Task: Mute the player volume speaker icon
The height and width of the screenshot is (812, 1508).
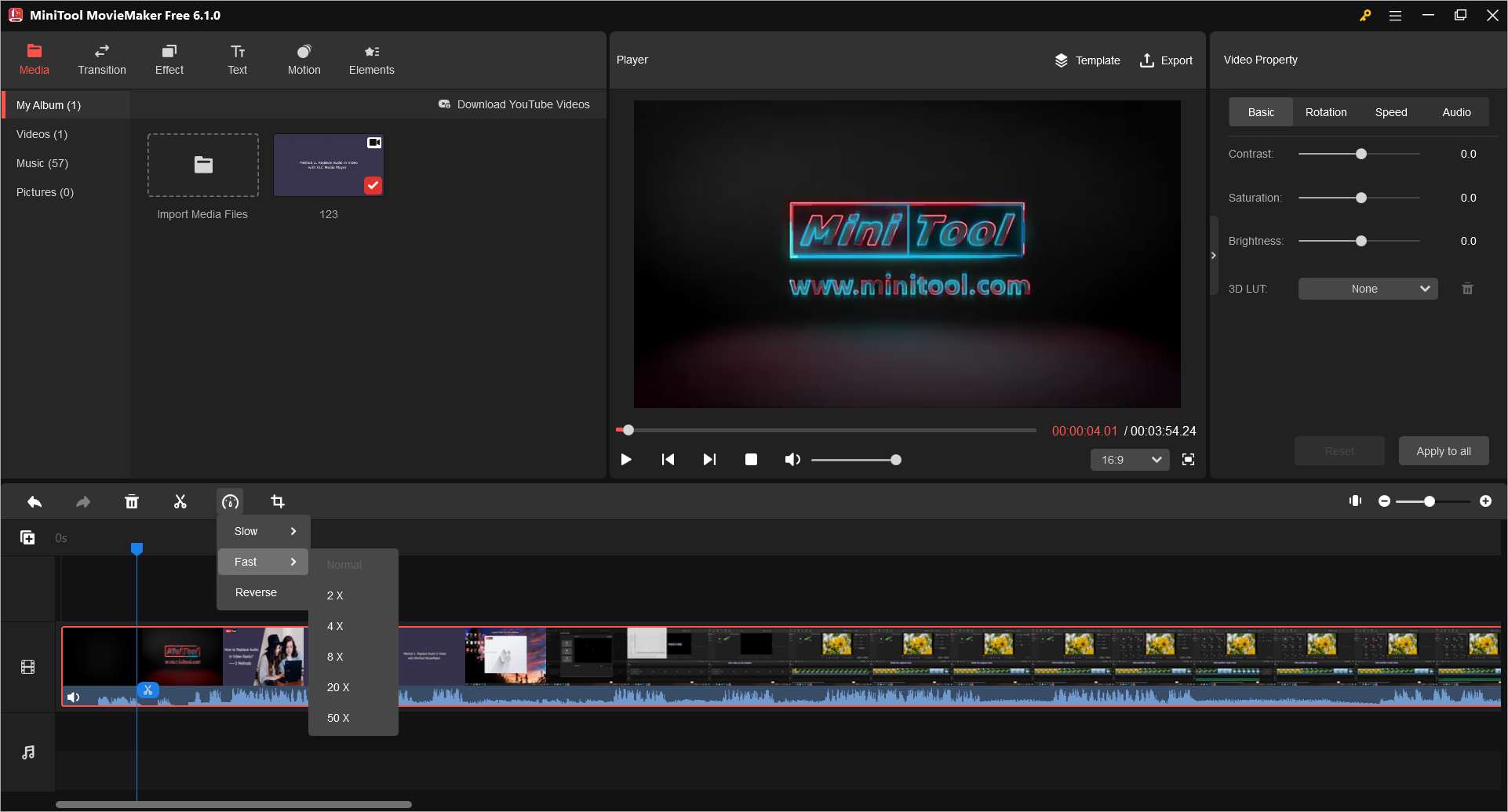Action: point(792,460)
